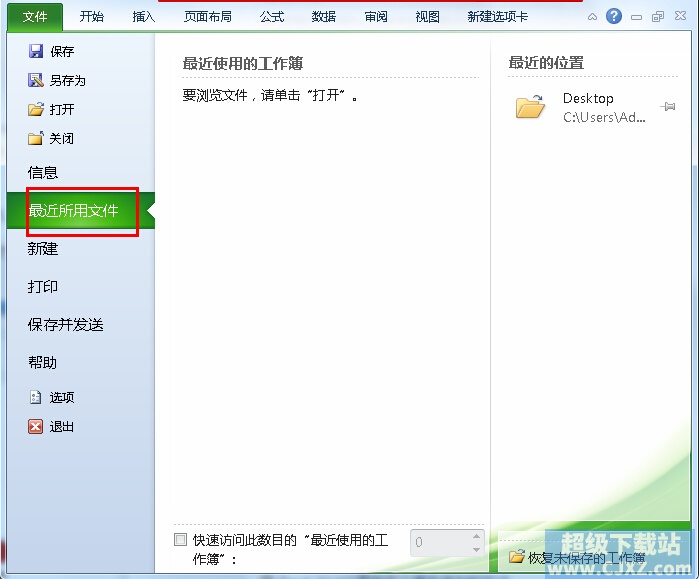Click the Save As (另存为) icon

click(36, 80)
